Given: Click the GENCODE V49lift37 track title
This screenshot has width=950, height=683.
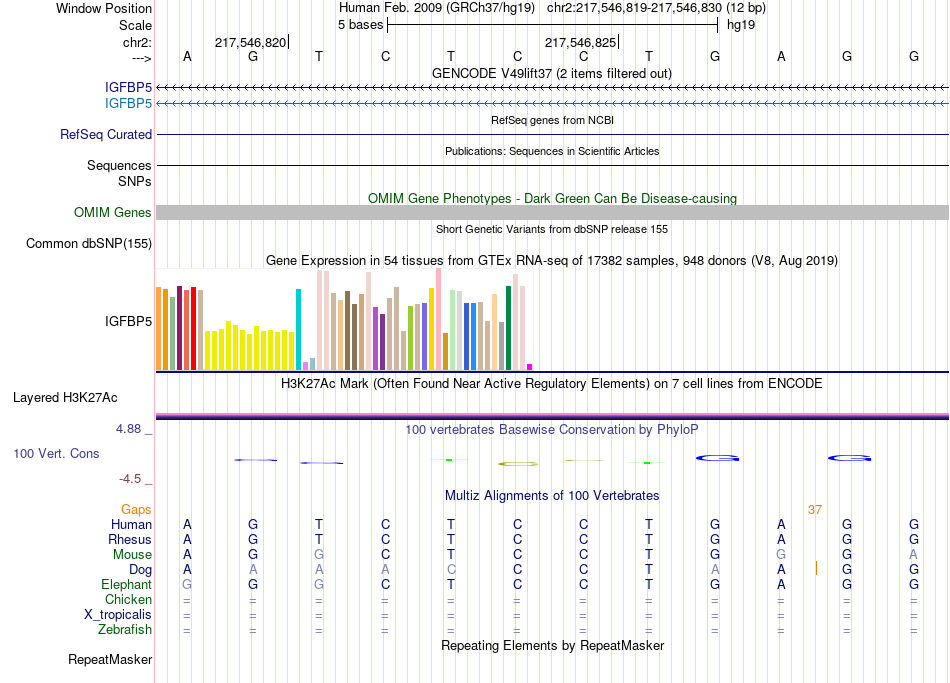Looking at the screenshot, I should click(552, 73).
